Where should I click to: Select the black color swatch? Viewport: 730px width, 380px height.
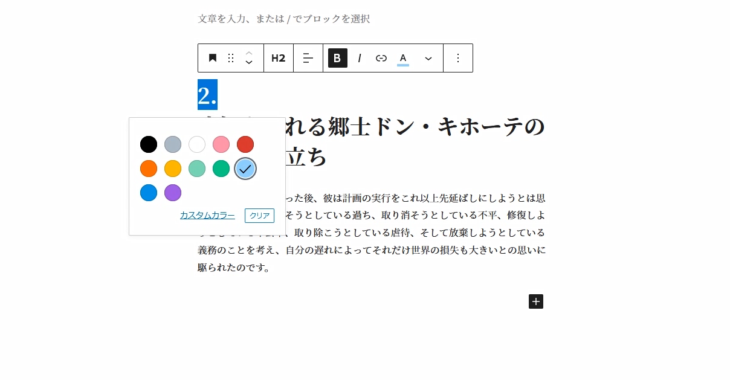[149, 144]
